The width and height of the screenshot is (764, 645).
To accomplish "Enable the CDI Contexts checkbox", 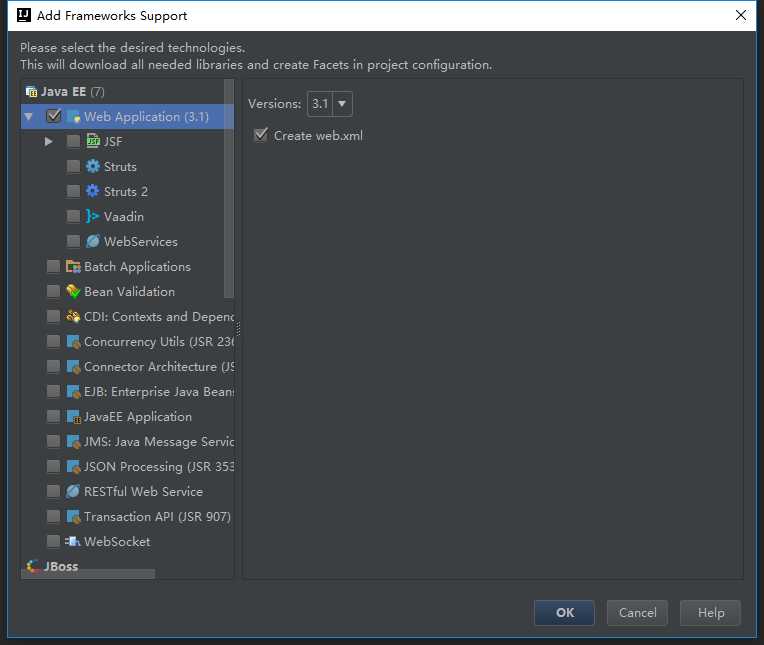I will (53, 317).
